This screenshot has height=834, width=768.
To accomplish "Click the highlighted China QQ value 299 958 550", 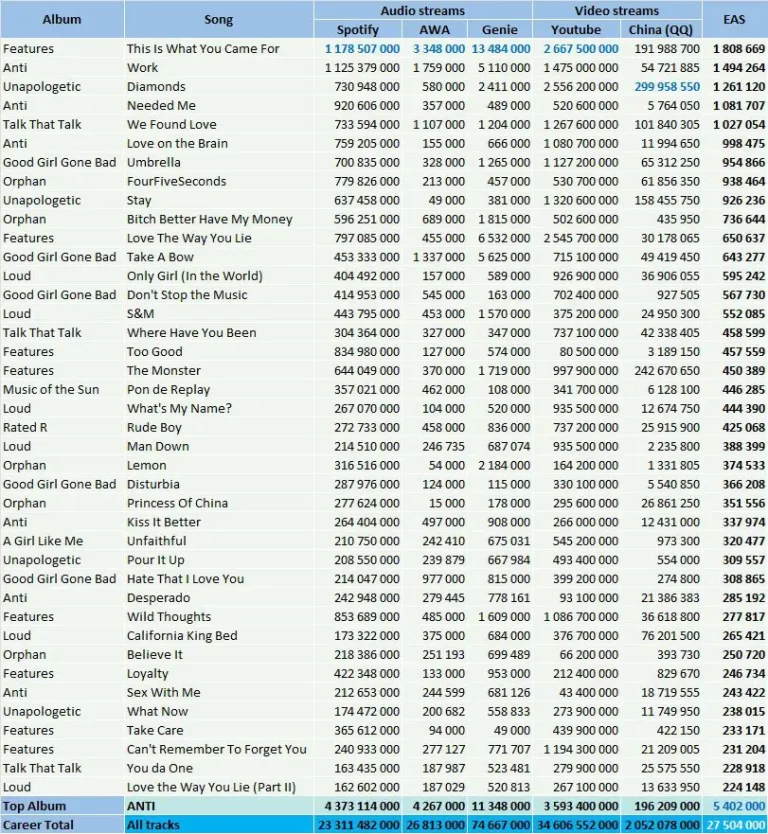I will tap(666, 86).
